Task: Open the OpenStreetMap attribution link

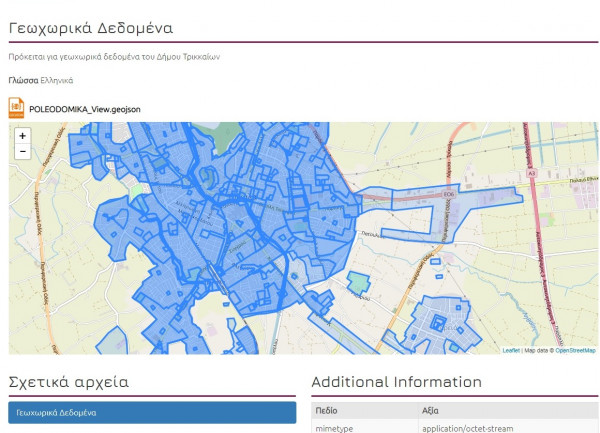Action: click(x=575, y=350)
